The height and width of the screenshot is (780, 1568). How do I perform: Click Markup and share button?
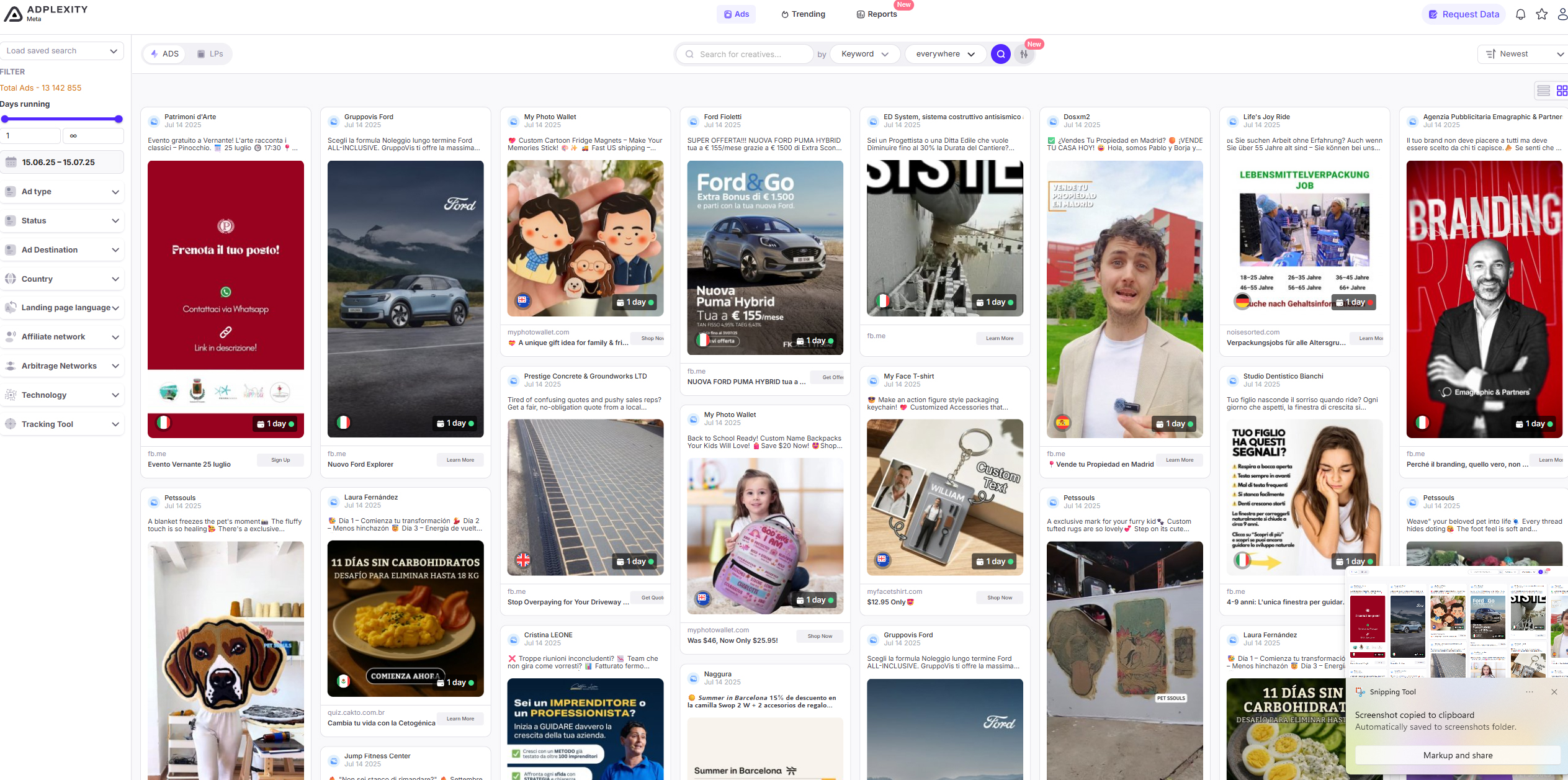(x=1458, y=755)
